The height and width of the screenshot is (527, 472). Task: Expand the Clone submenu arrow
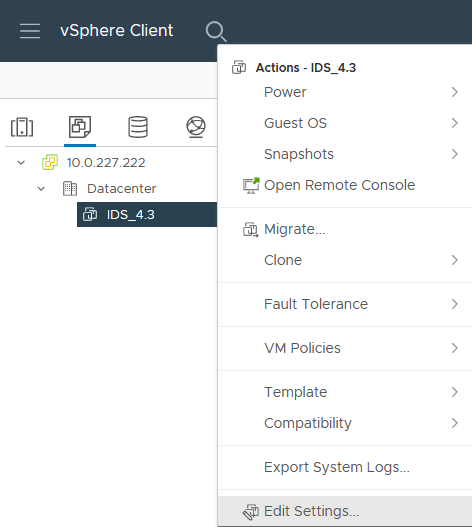(455, 260)
